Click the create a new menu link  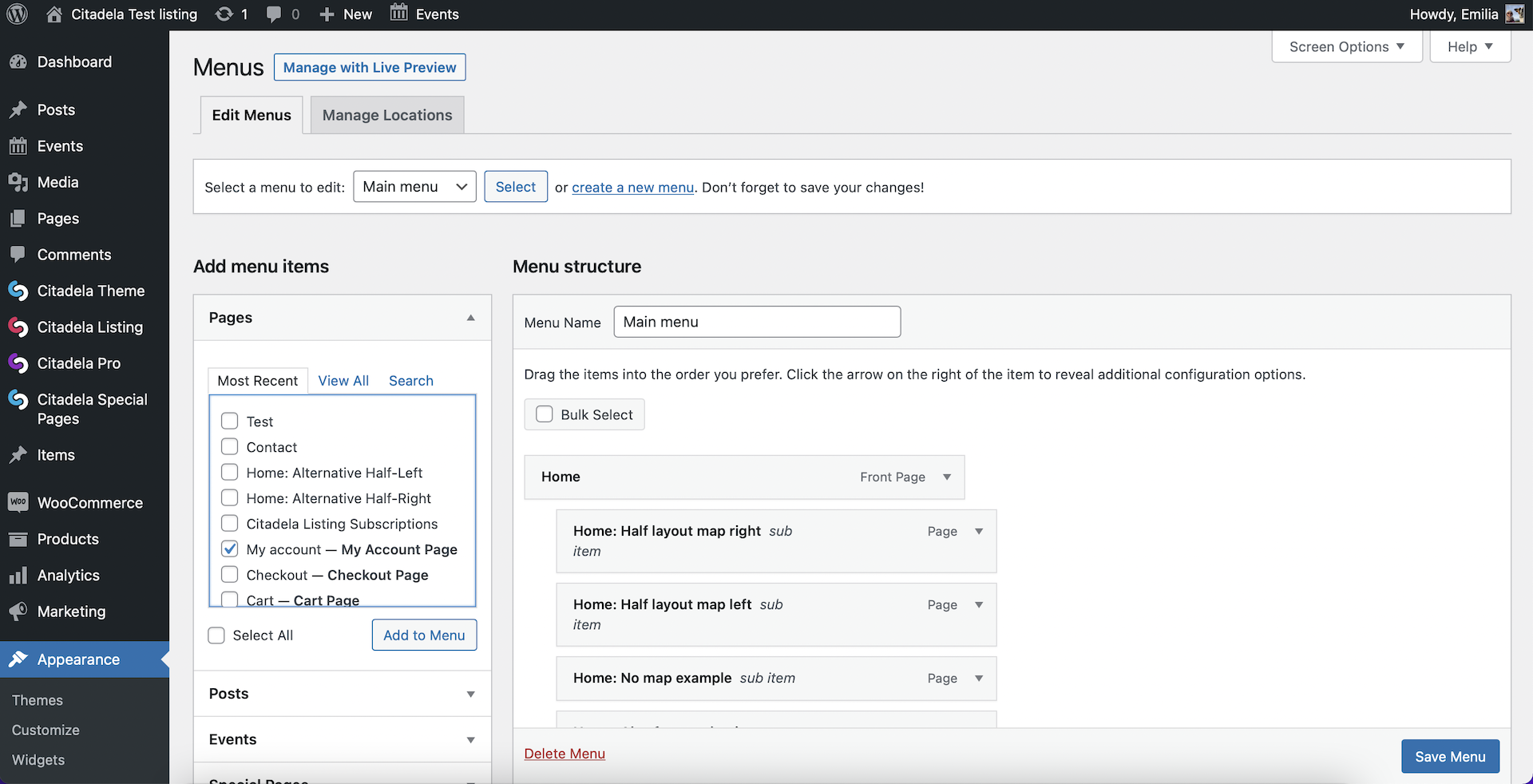tap(632, 188)
